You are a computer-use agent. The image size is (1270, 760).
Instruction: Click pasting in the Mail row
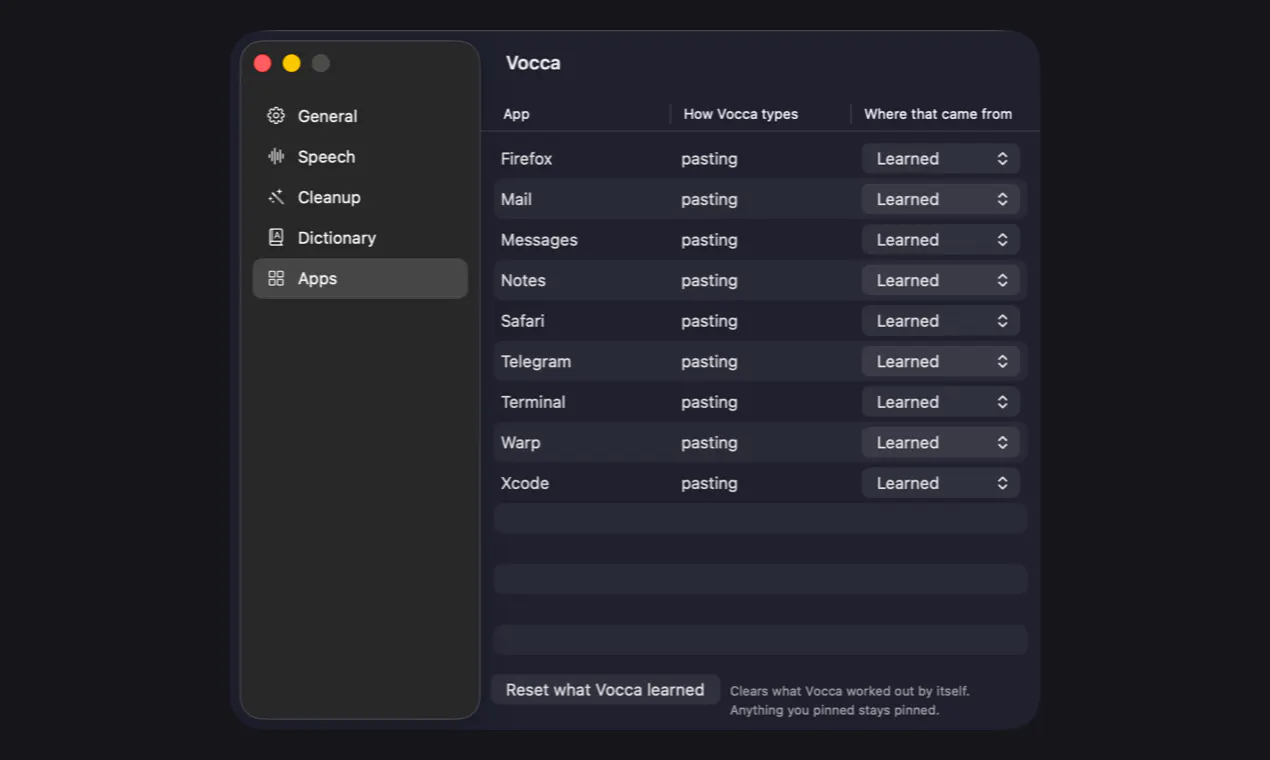[709, 199]
